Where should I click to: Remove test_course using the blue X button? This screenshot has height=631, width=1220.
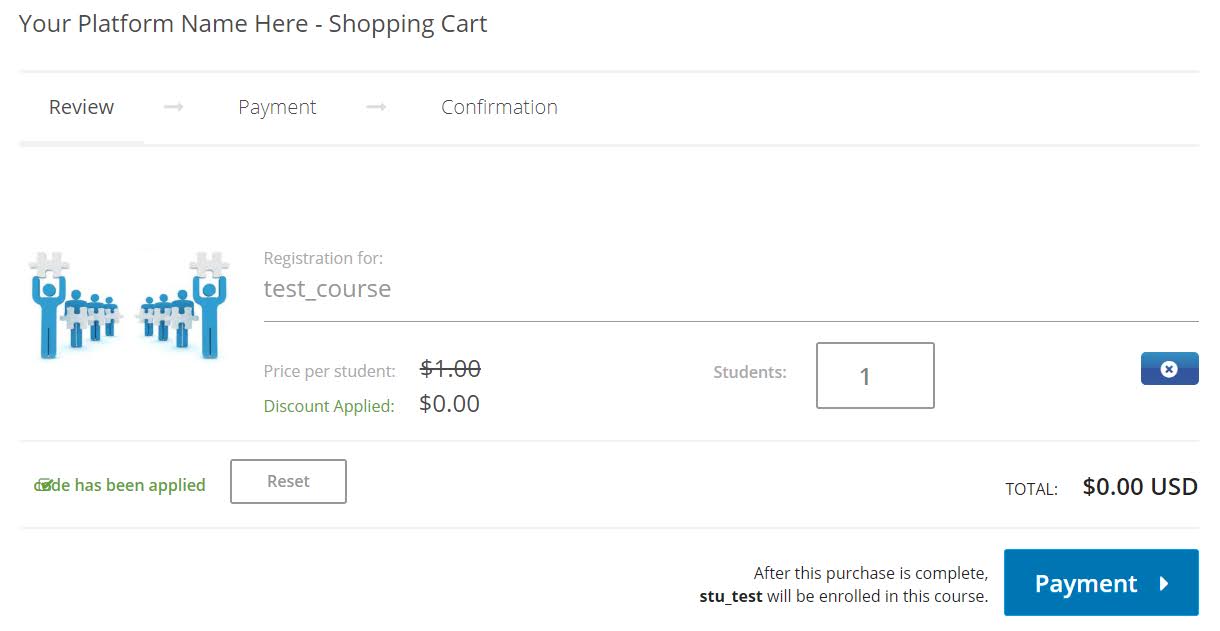tap(1169, 369)
